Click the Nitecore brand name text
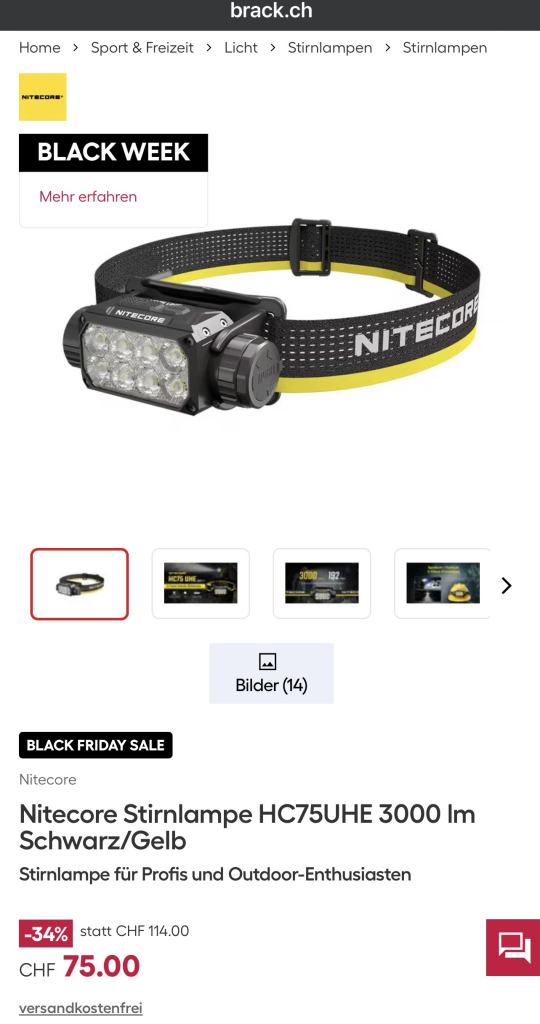The height and width of the screenshot is (1024, 540). click(x=48, y=779)
